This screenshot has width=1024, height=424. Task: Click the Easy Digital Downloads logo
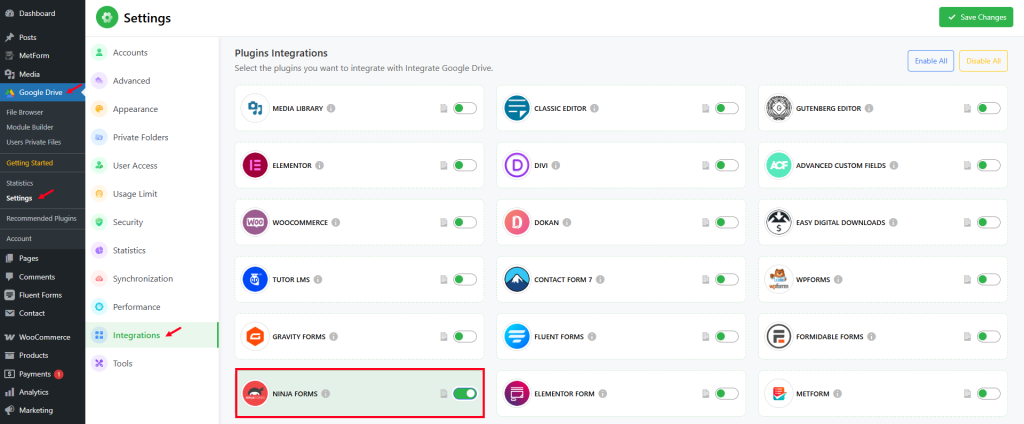pyautogui.click(x=778, y=222)
